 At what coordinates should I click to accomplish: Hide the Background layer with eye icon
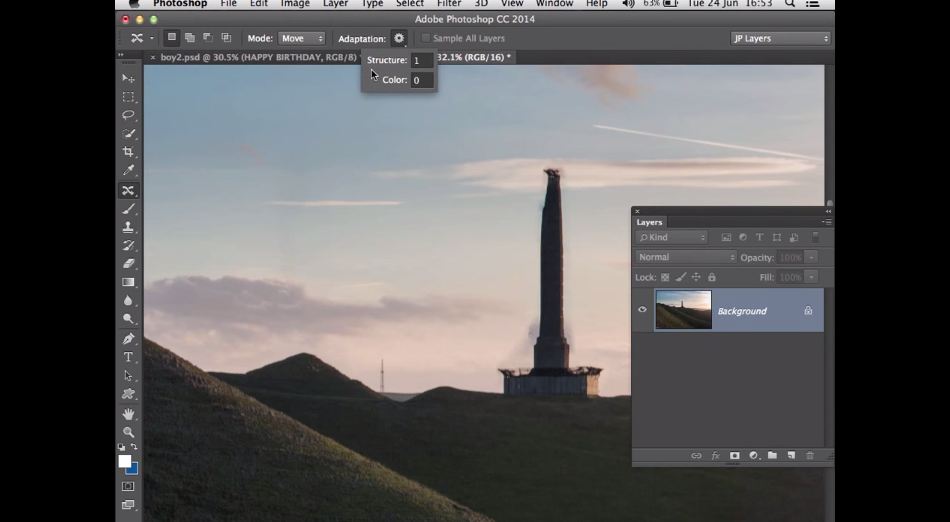point(642,310)
